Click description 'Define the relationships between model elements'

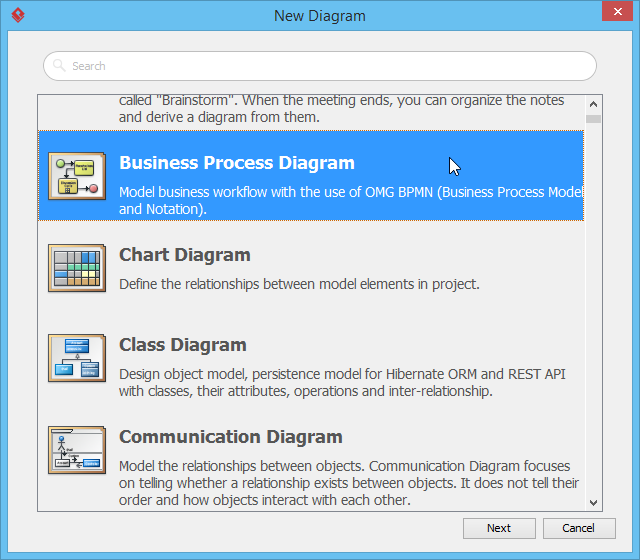click(x=299, y=284)
